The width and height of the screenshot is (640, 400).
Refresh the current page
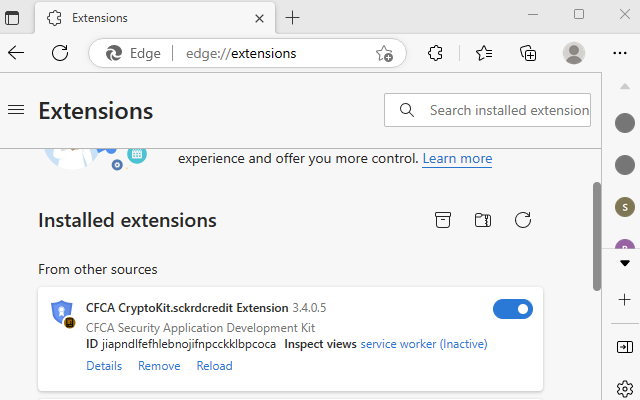click(60, 53)
